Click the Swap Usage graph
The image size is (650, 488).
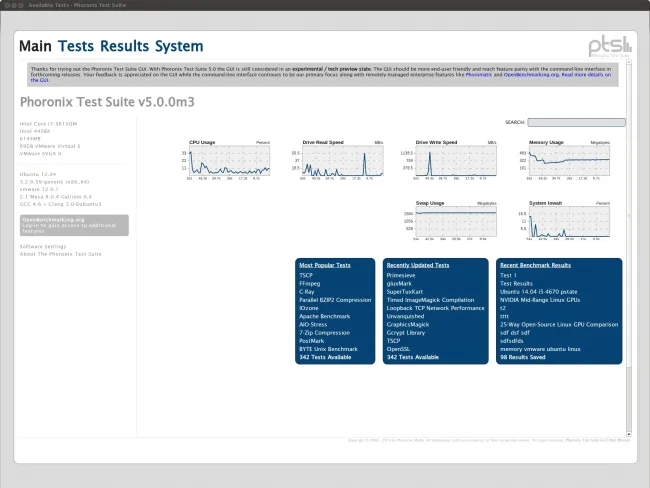point(456,221)
